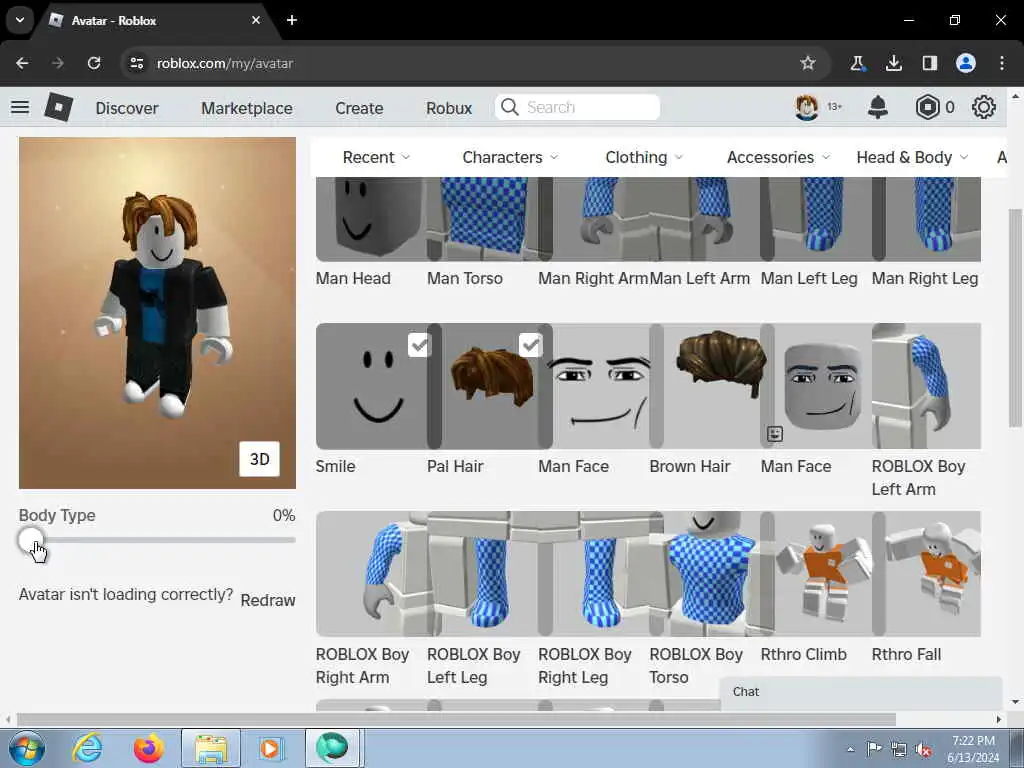Click the Brown Hair item name link
This screenshot has height=768, width=1024.
tap(690, 466)
